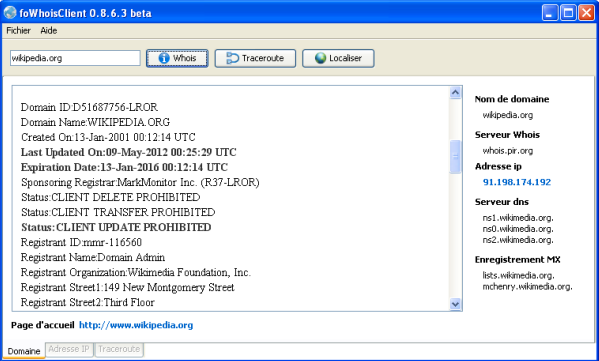Click the 'Nom de domaine' heading
This screenshot has height=361, width=599.
512,99
